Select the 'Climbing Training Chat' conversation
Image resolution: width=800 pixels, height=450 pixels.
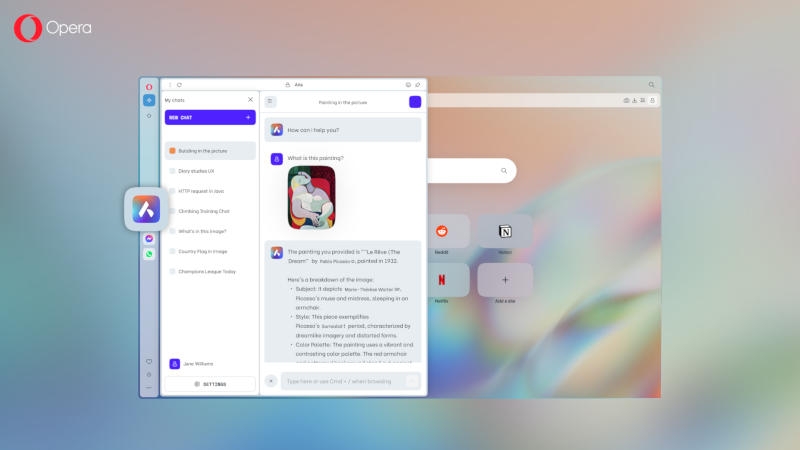pos(204,211)
